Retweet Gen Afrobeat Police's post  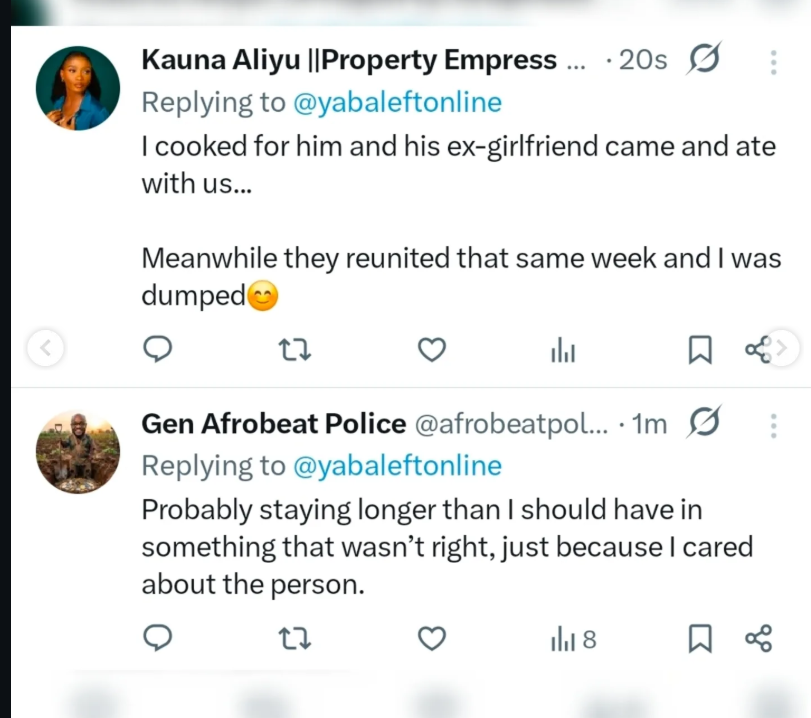click(294, 638)
